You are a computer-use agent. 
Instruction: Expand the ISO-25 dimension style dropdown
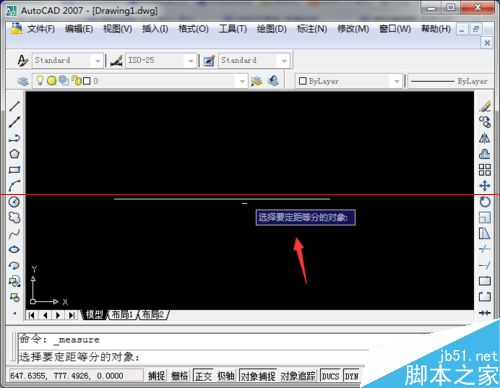(191, 61)
